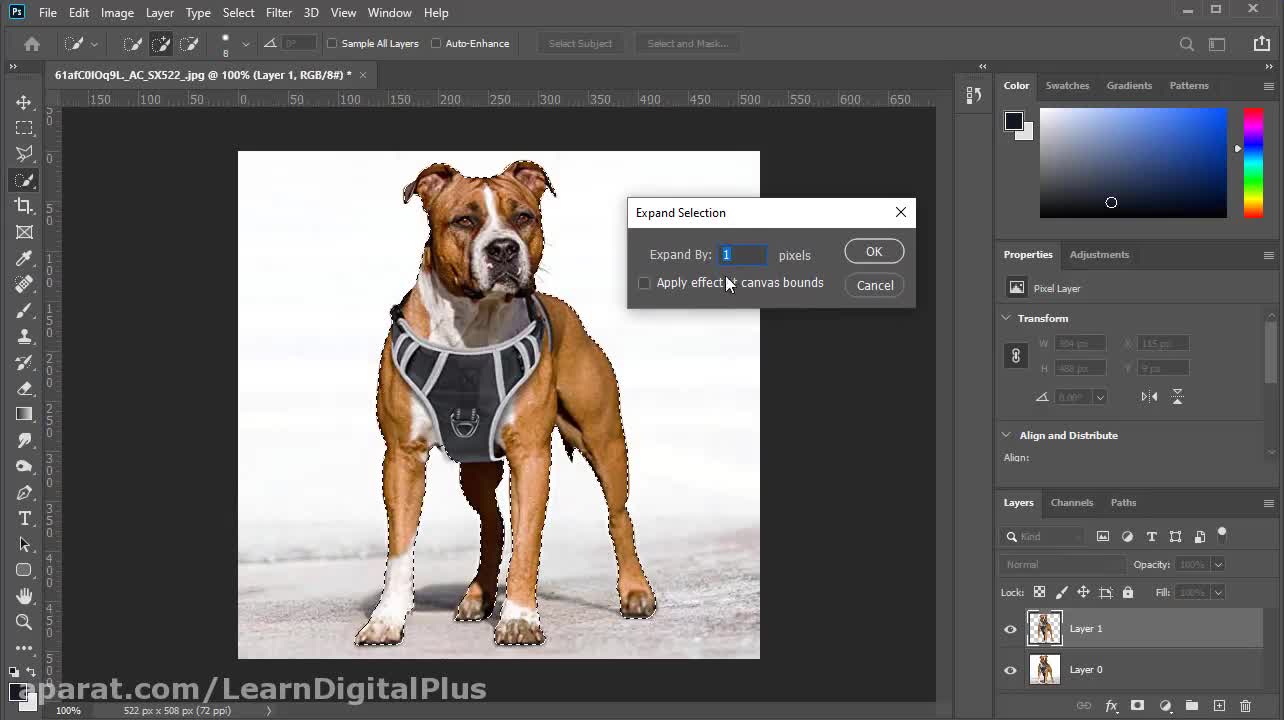1284x720 pixels.
Task: Open the layer Opacity dropdown
Action: pyautogui.click(x=1217, y=565)
